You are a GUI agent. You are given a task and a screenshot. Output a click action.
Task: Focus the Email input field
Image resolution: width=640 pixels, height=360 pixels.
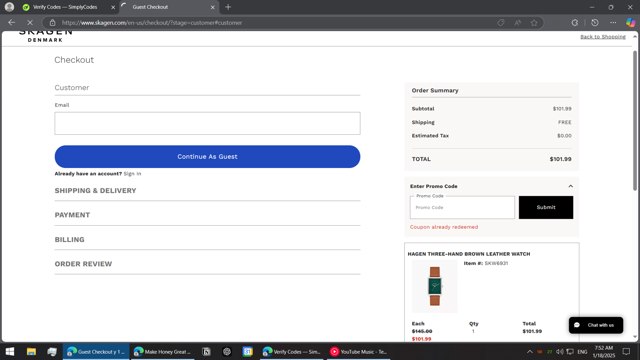coord(207,123)
